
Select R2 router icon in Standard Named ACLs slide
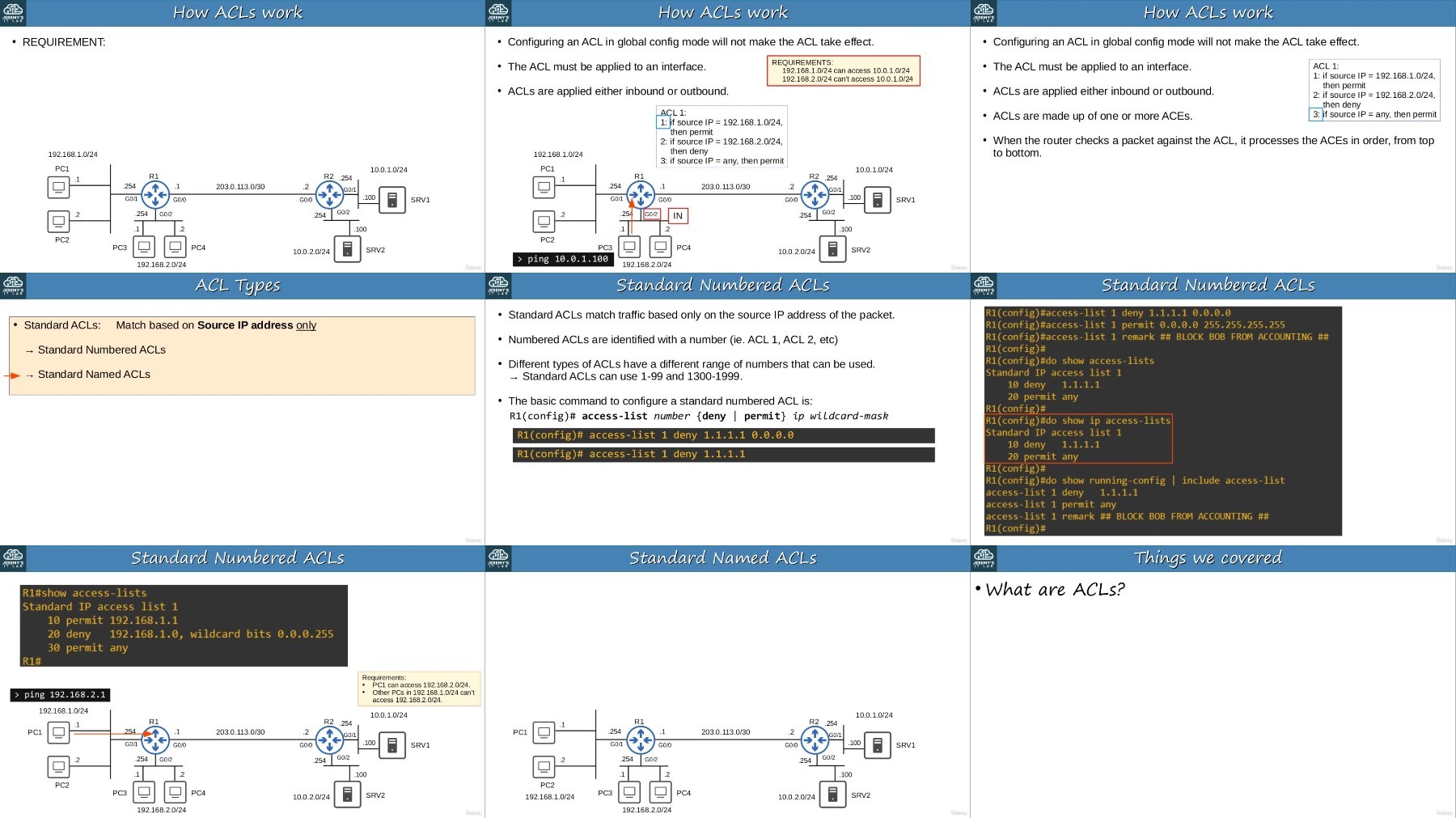tap(815, 740)
